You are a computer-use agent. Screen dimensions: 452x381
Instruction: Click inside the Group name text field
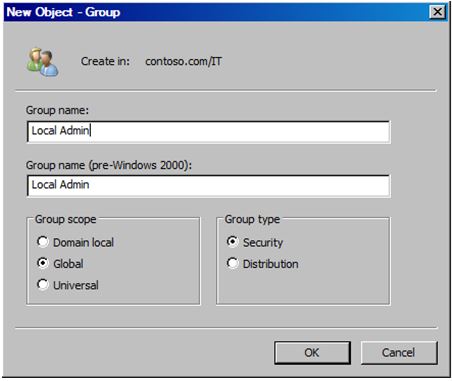tap(208, 132)
